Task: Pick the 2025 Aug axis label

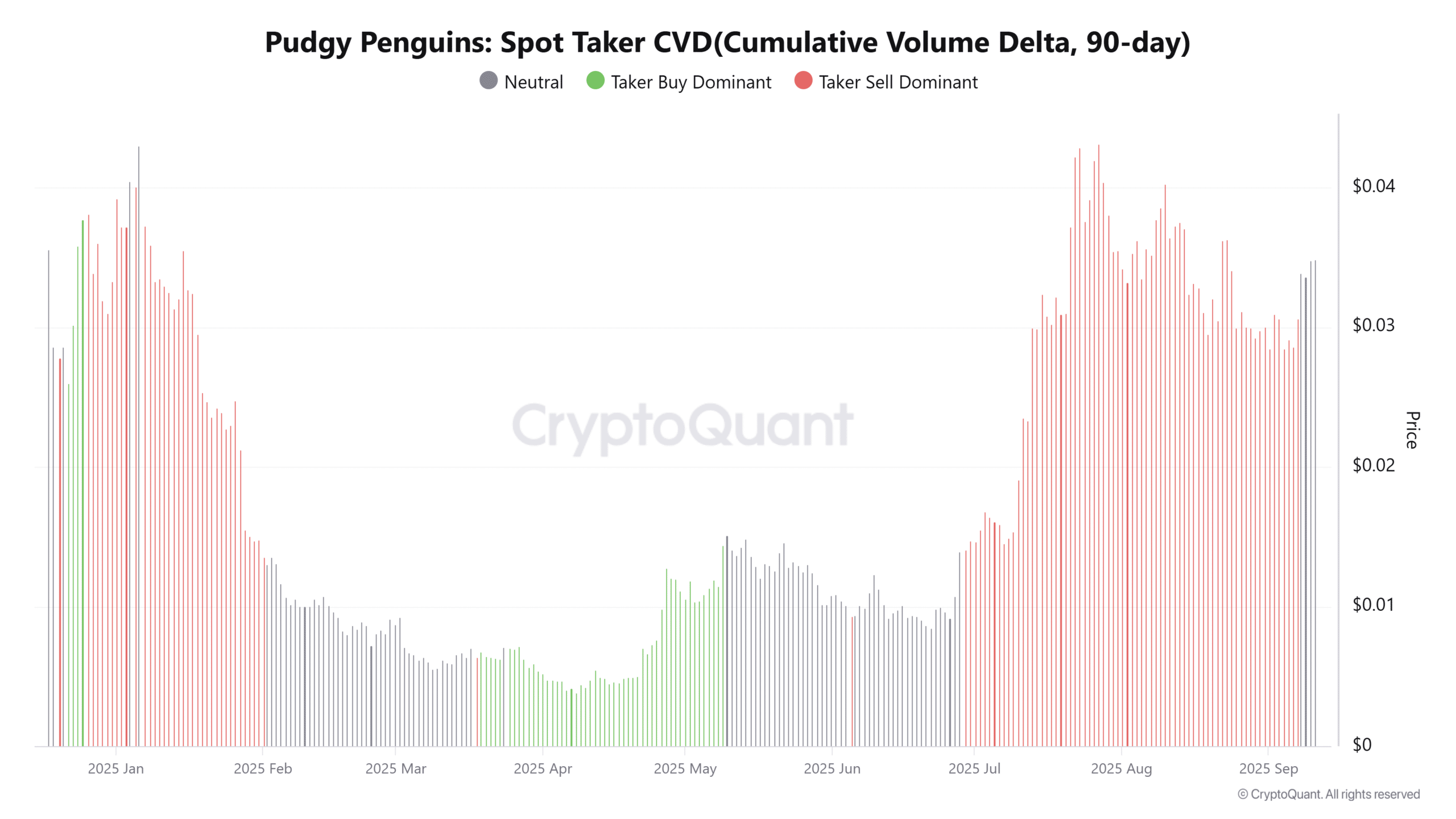Action: click(x=1121, y=768)
